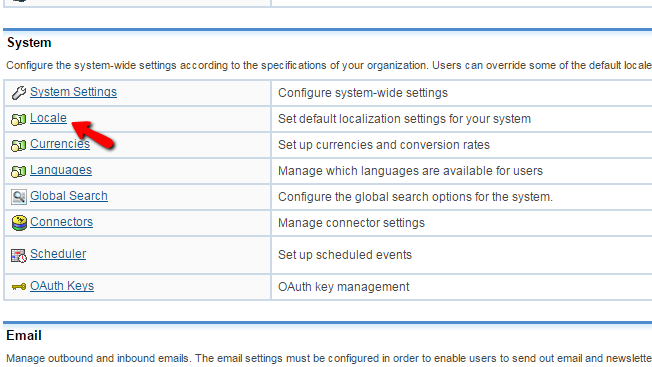Open the Locale link
Viewport: 652px width, 367px height.
[48, 118]
